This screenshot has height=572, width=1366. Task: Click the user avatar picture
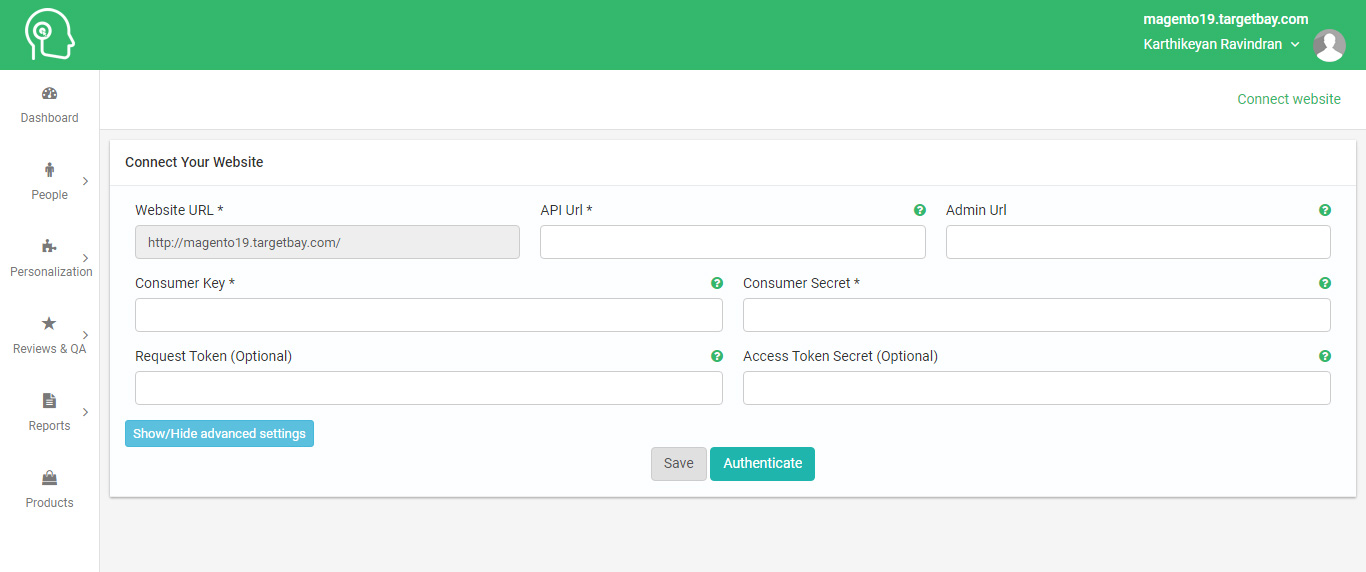click(x=1329, y=45)
